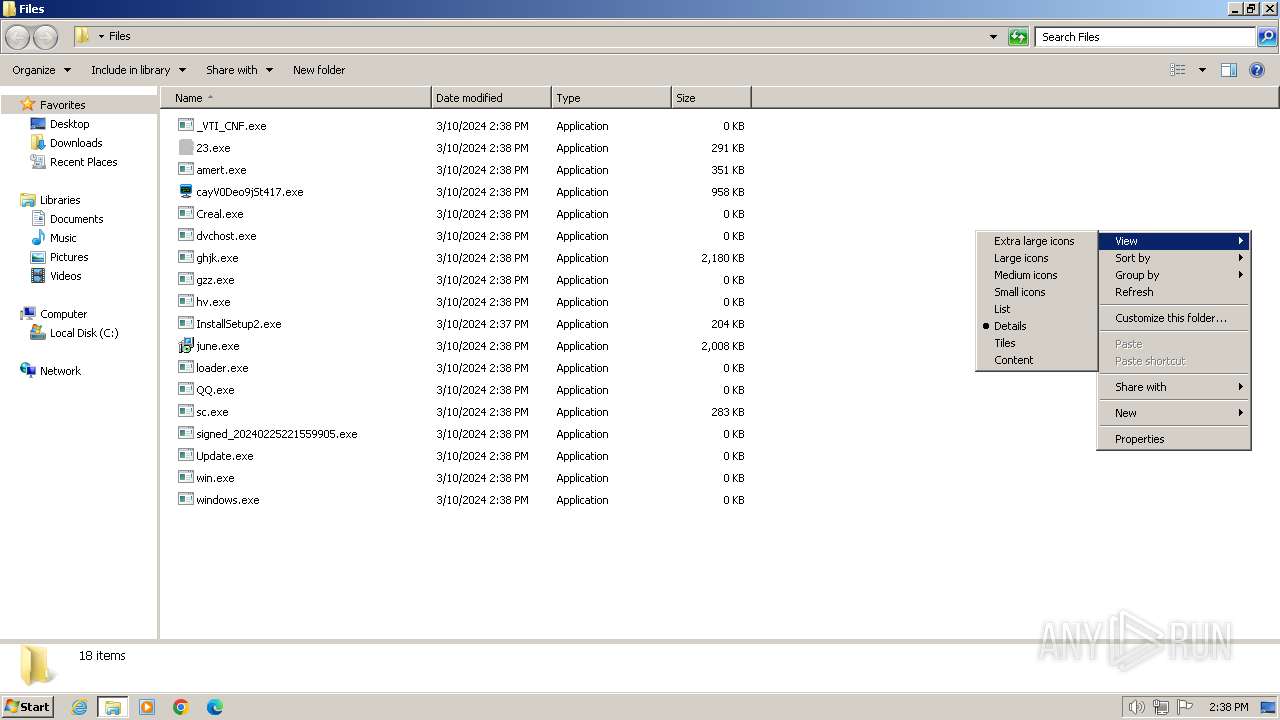The height and width of the screenshot is (720, 1280).
Task: Open Properties from context menu
Action: coord(1174,439)
